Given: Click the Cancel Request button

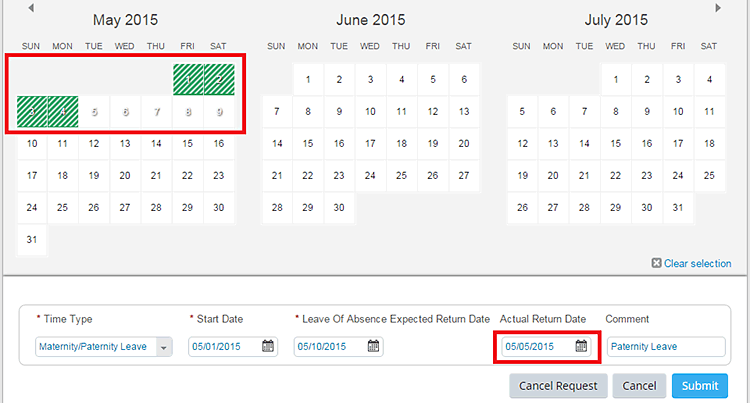Looking at the screenshot, I should click(559, 385).
